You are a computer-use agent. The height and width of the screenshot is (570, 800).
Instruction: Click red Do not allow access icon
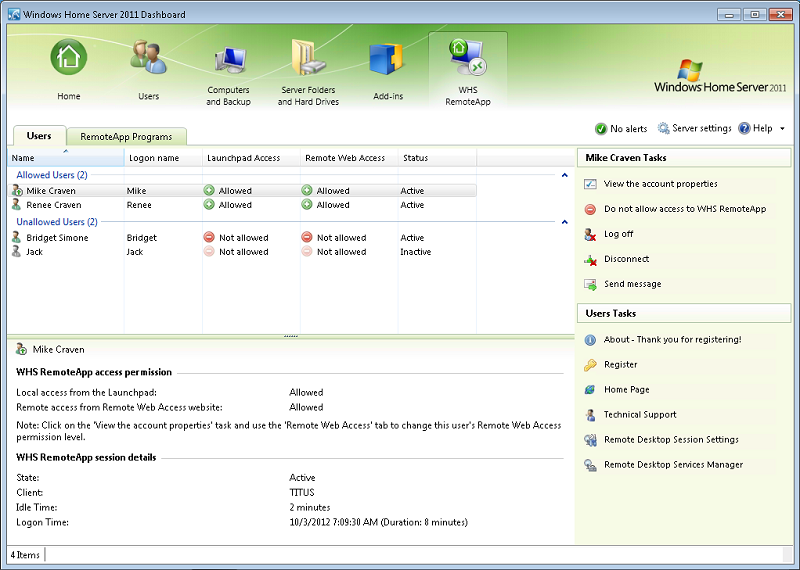coord(590,209)
